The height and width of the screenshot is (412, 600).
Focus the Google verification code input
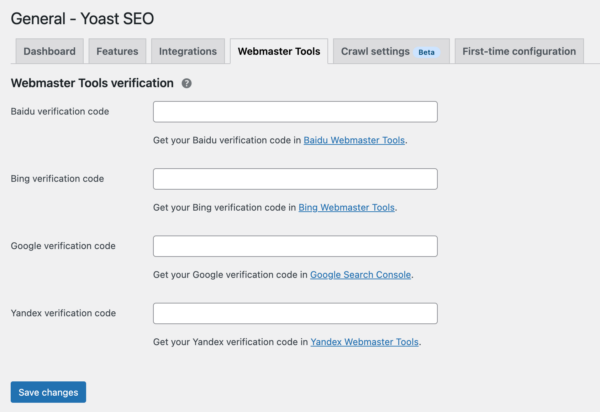(295, 246)
